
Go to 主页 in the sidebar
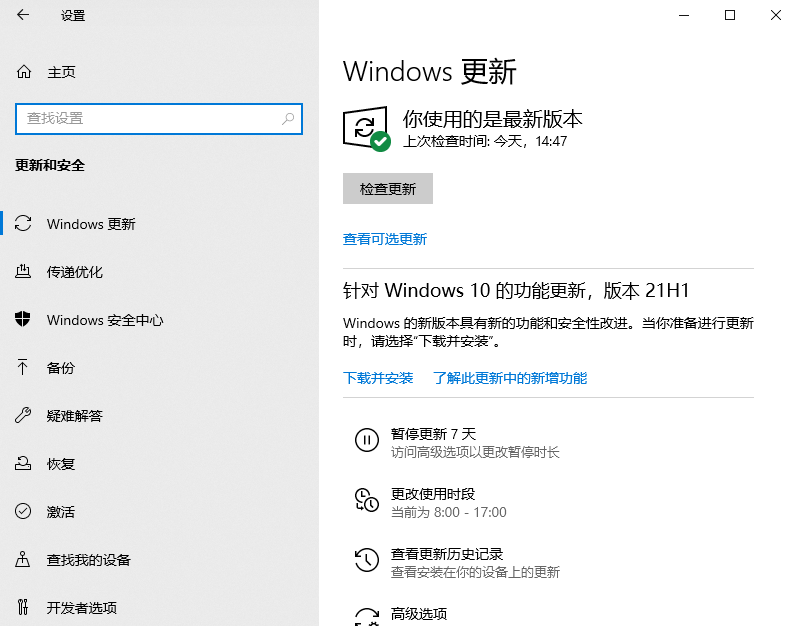61,72
